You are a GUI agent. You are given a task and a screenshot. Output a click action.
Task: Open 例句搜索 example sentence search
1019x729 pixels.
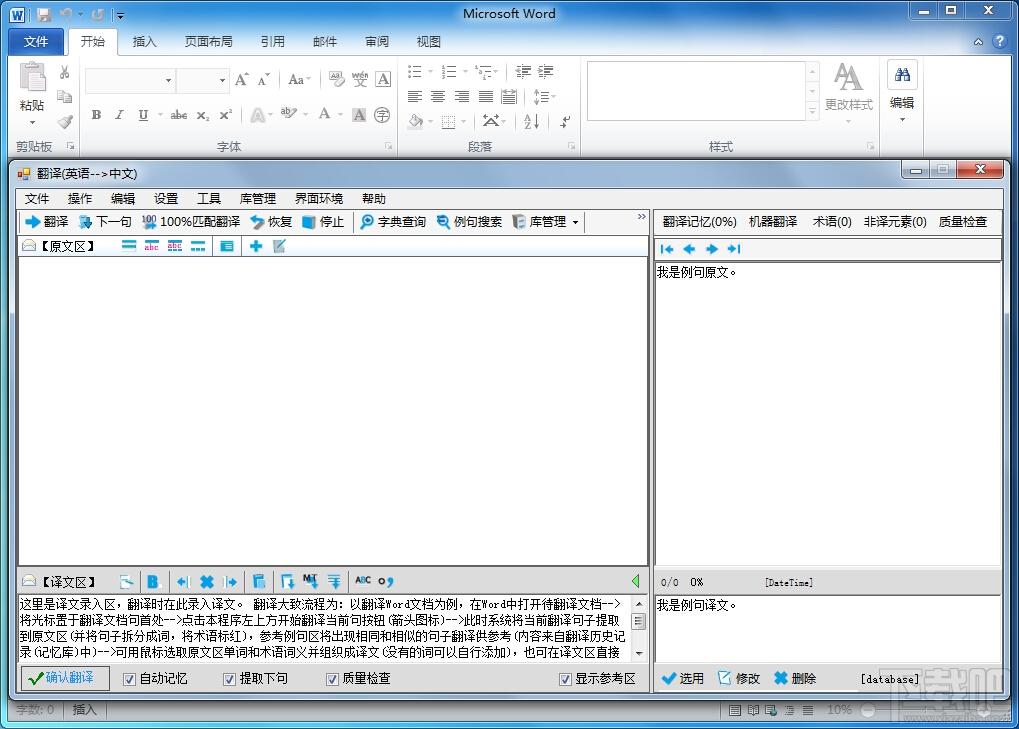pos(469,222)
